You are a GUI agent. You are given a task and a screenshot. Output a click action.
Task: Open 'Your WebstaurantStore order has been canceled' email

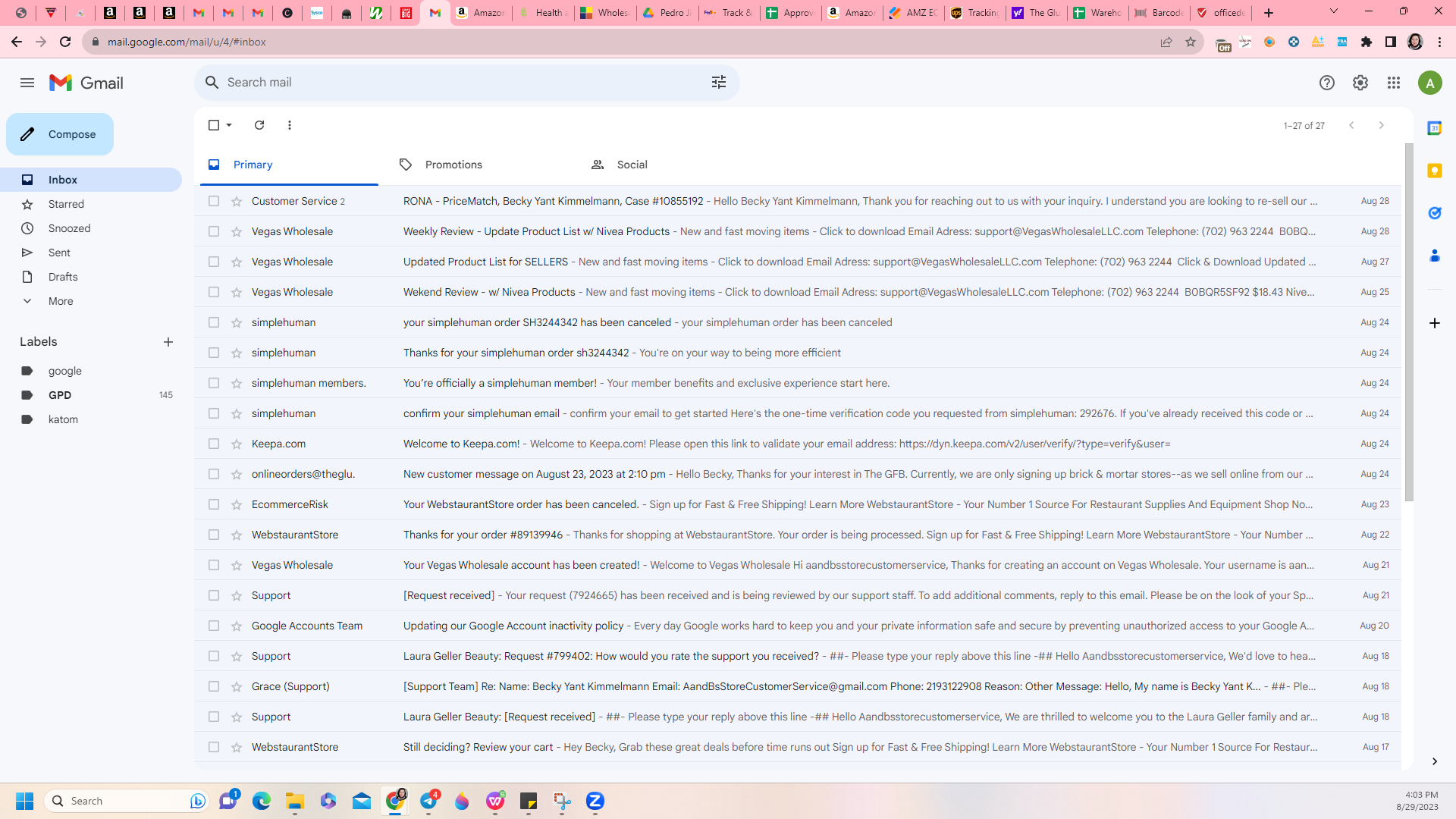[798, 504]
